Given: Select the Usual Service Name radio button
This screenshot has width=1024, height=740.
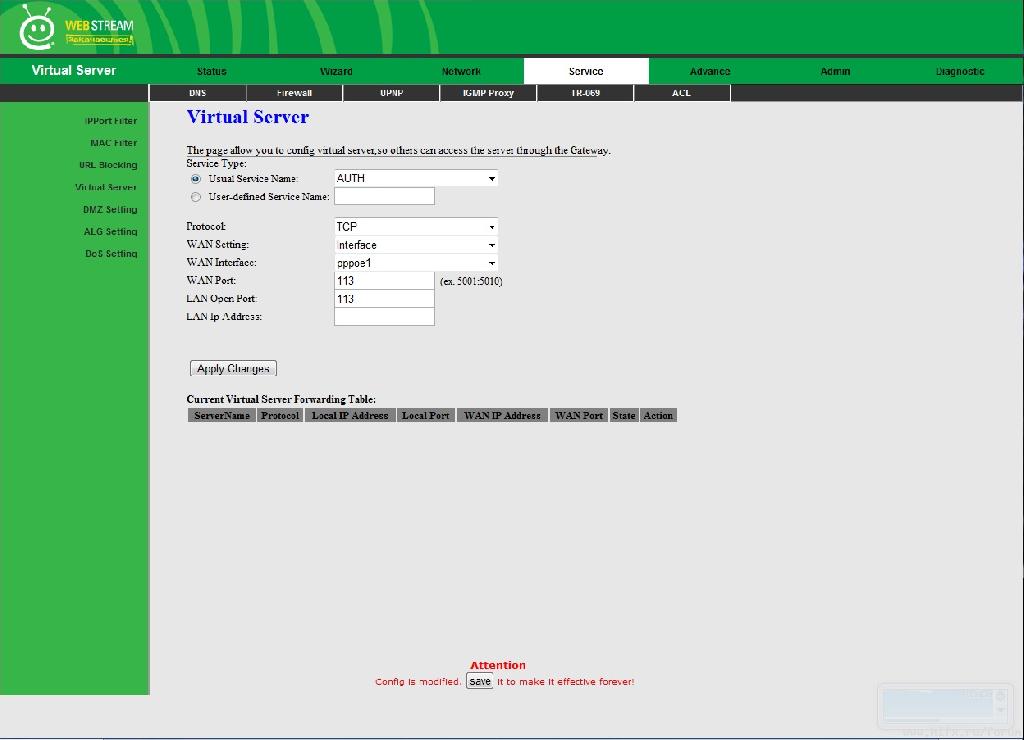Looking at the screenshot, I should (x=196, y=179).
